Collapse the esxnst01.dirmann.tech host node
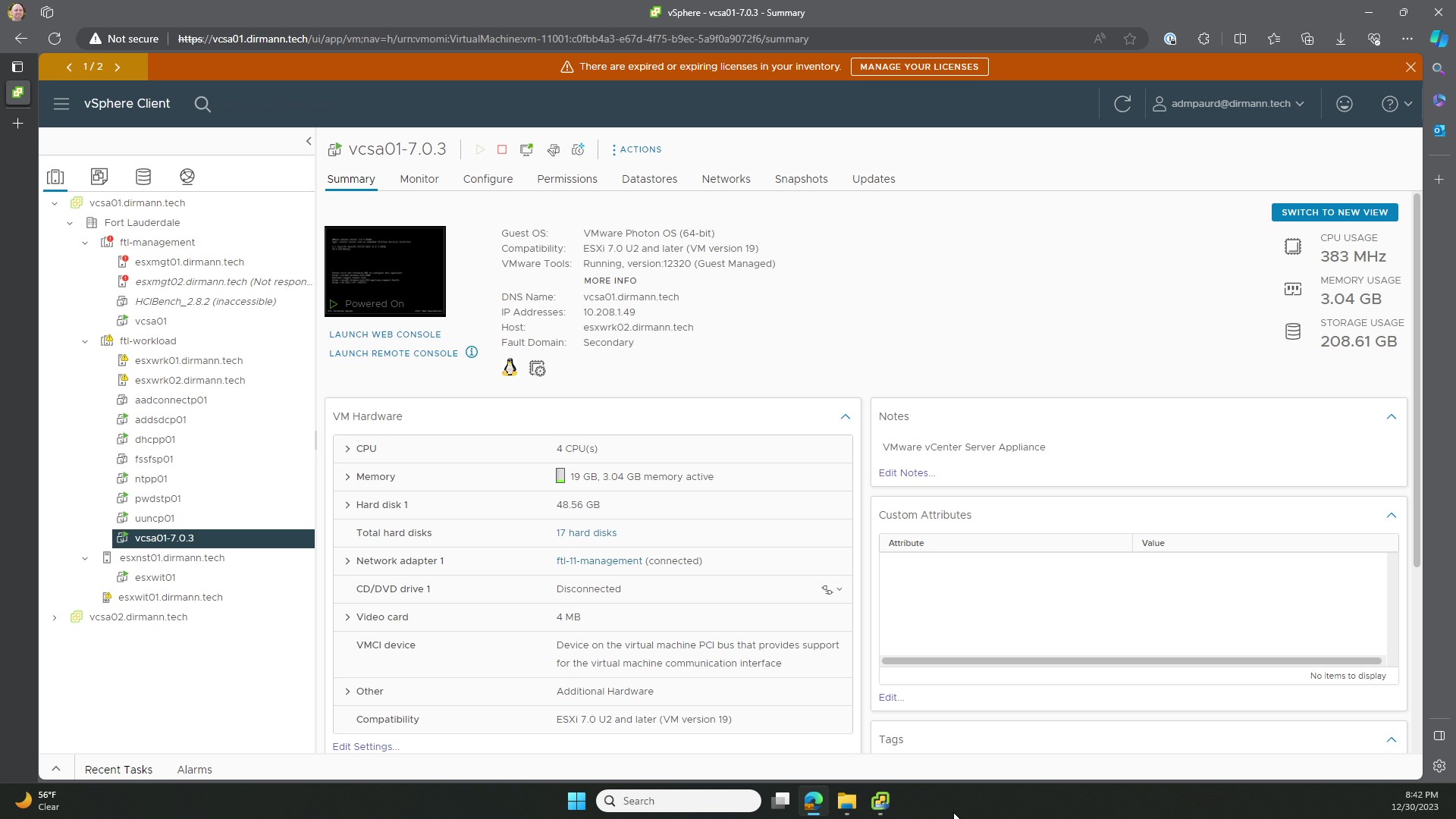 click(x=85, y=558)
